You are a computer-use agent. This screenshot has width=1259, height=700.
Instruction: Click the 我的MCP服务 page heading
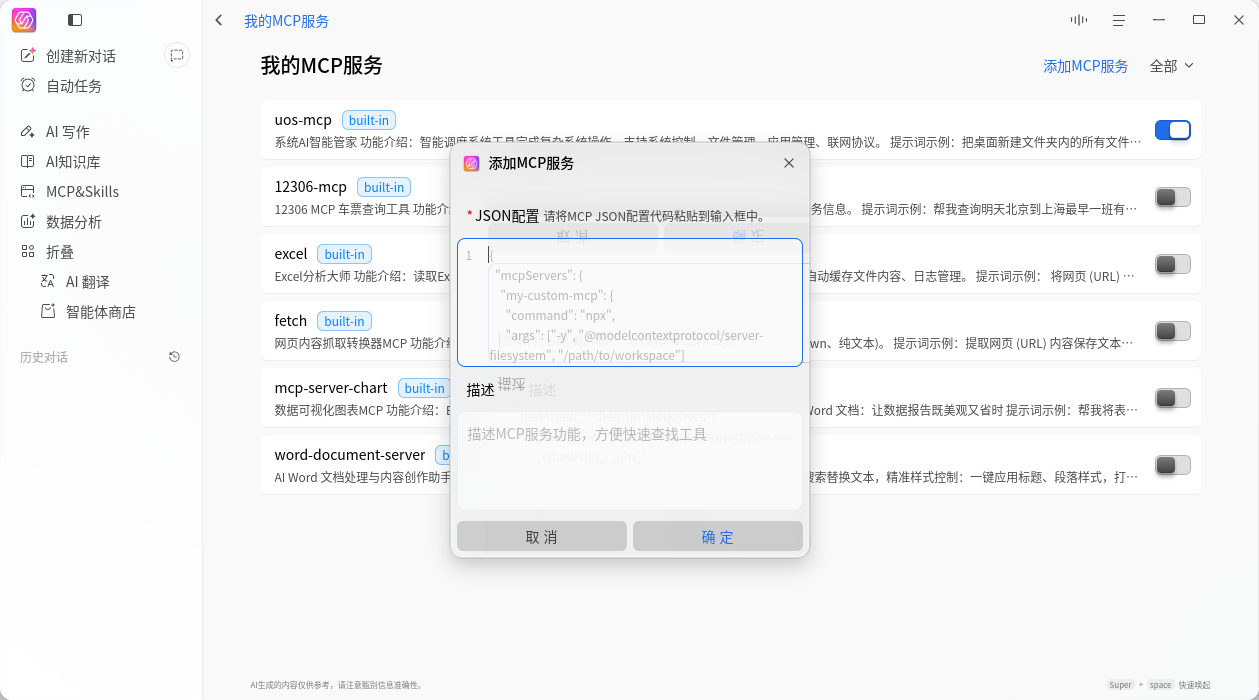coord(322,66)
